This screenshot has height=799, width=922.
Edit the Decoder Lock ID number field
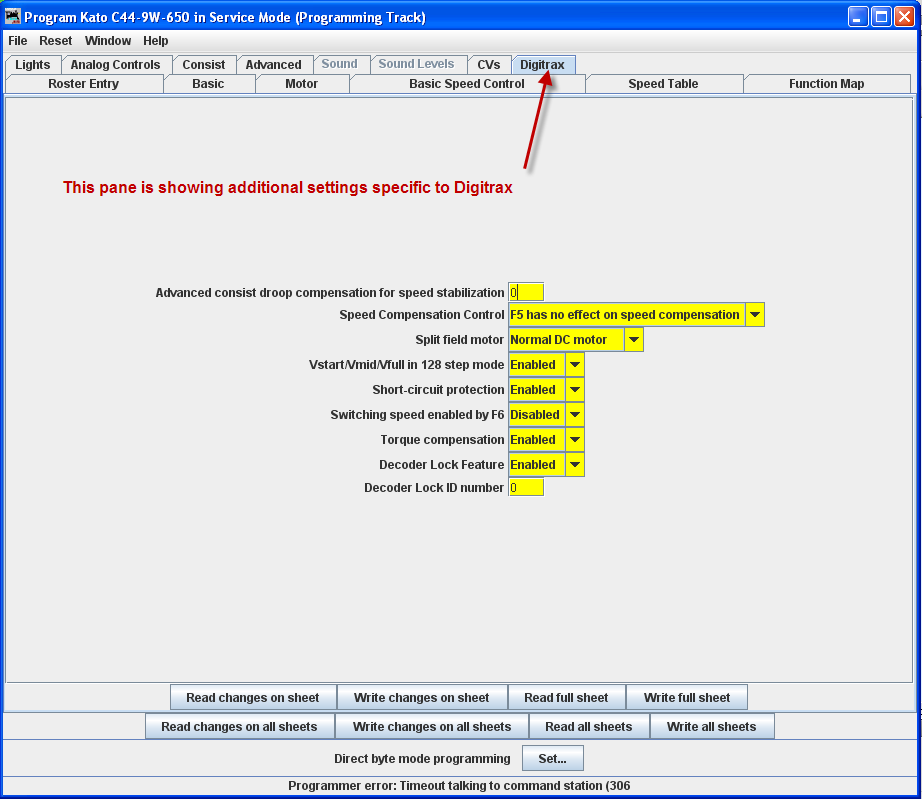click(x=526, y=487)
